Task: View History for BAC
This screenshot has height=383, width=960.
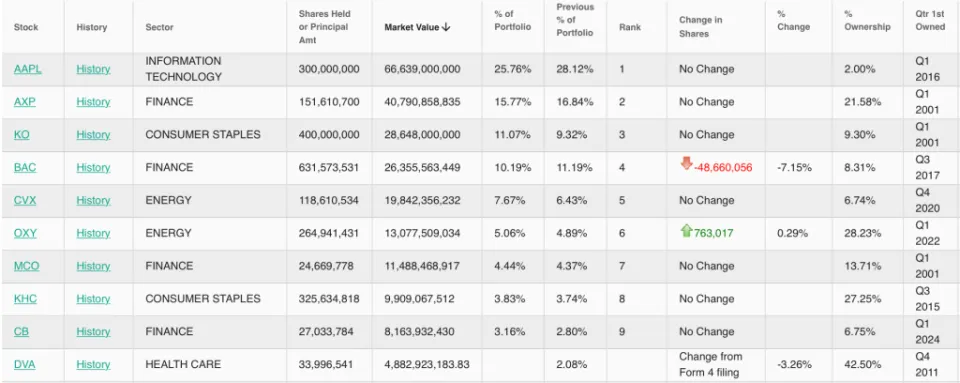Action: pos(93,168)
